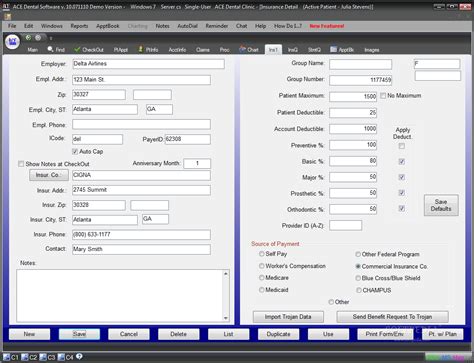The width and height of the screenshot is (474, 363).
Task: Open the File menu
Action: (12, 26)
